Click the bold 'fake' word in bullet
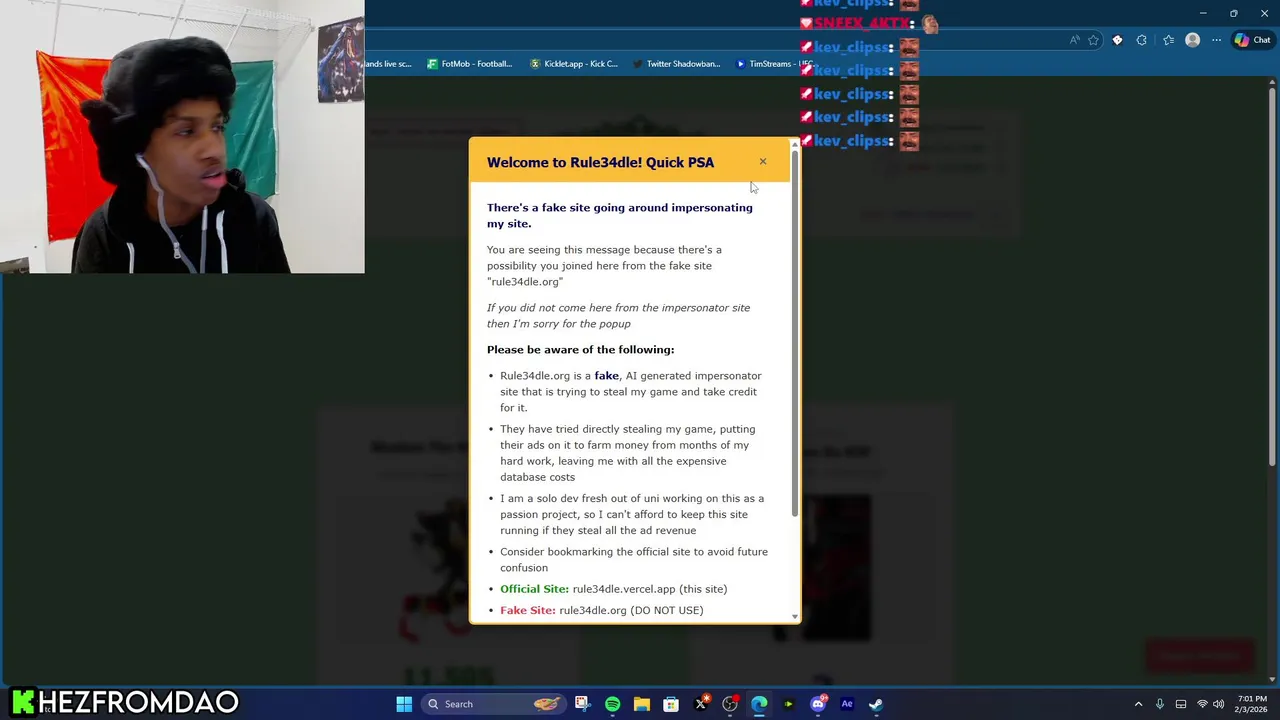The height and width of the screenshot is (720, 1280). tap(606, 376)
